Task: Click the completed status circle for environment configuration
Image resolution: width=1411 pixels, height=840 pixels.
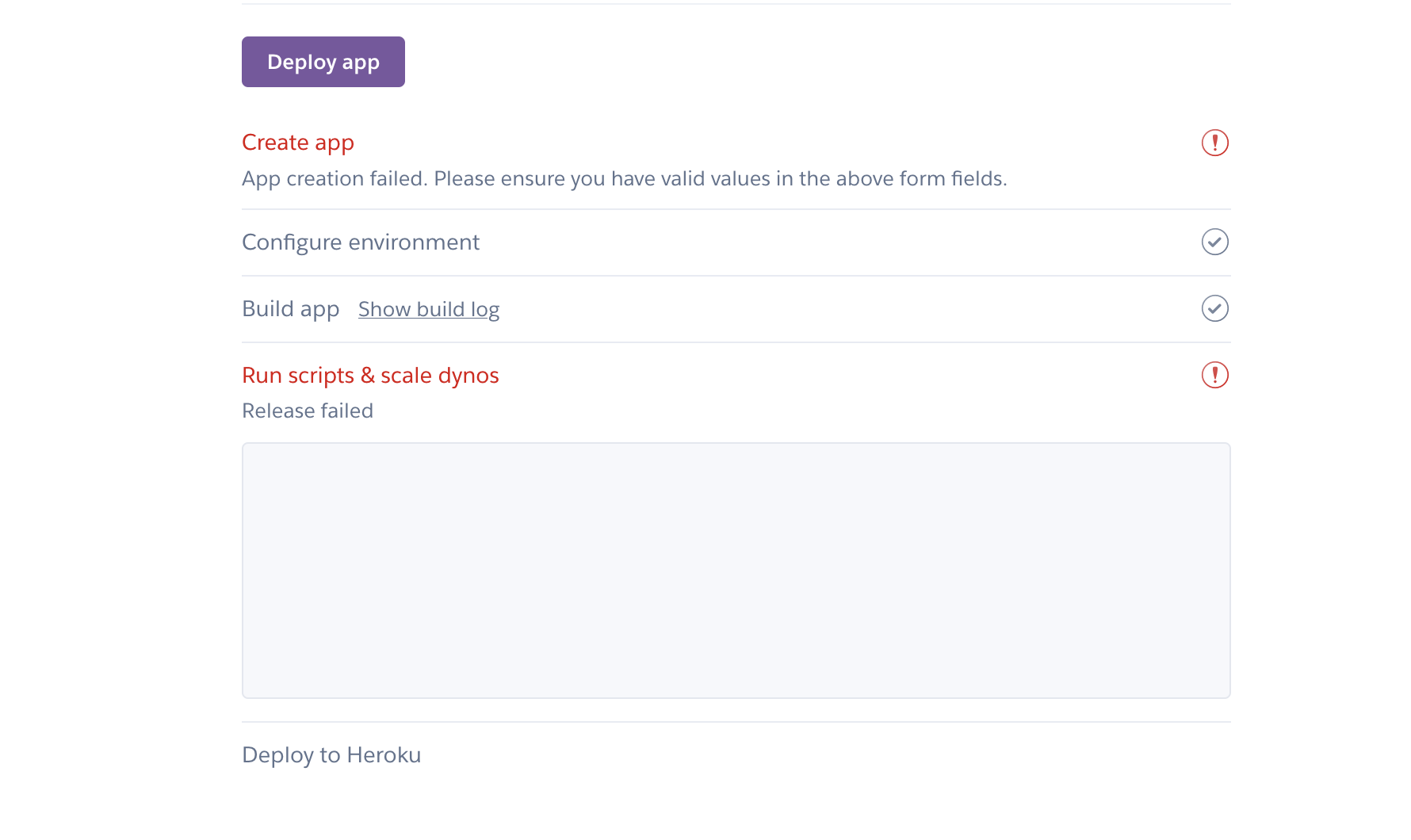Action: 1214,242
